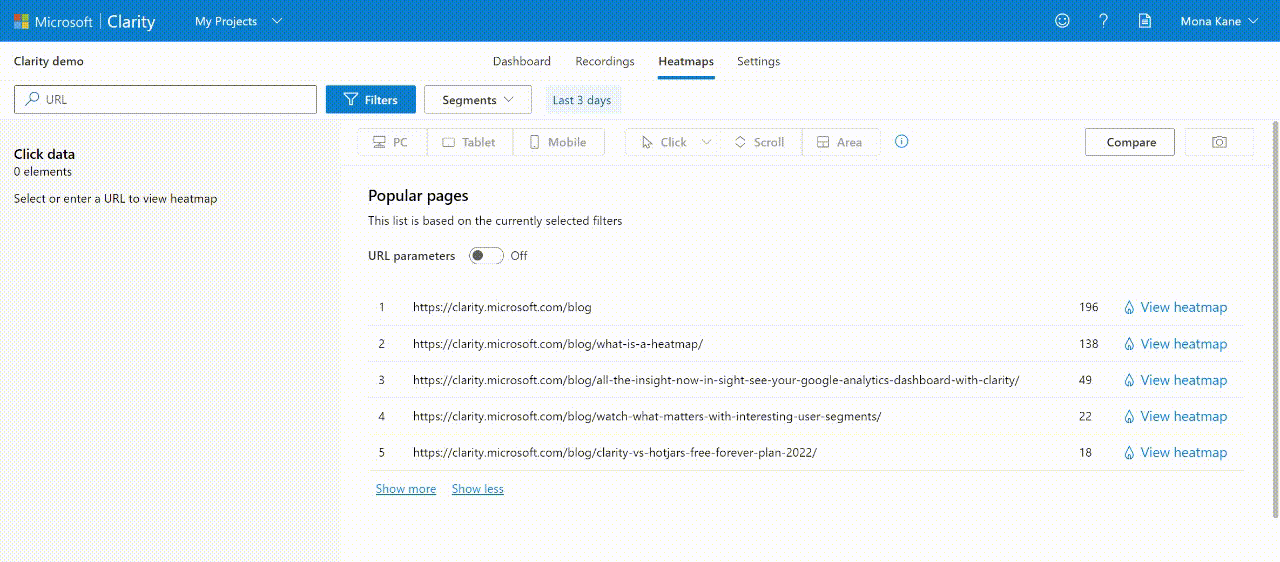Click the Show less link

click(x=478, y=489)
